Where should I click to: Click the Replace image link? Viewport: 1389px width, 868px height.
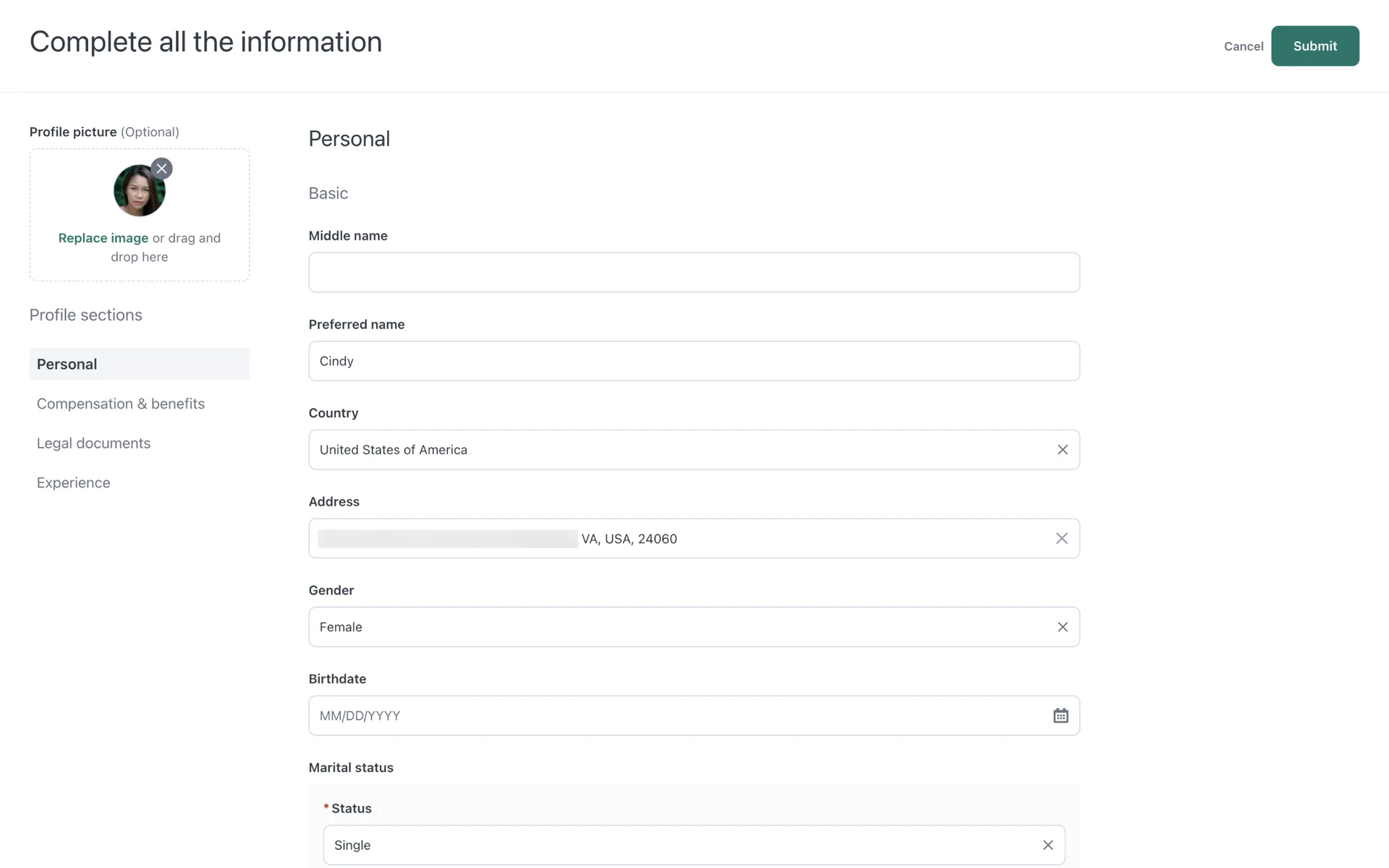click(x=103, y=238)
